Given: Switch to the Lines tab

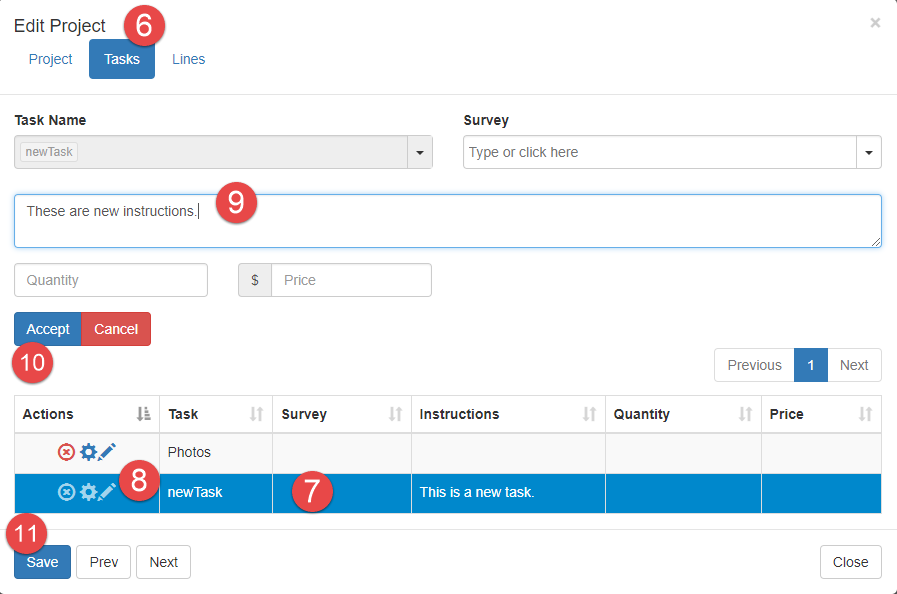Looking at the screenshot, I should click(188, 59).
